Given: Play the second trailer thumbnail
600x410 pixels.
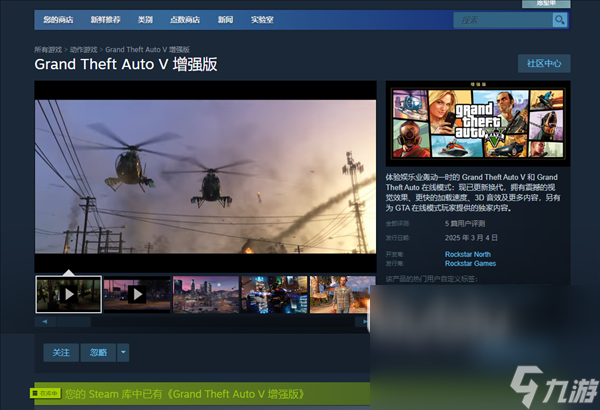Looking at the screenshot, I should click(137, 294).
